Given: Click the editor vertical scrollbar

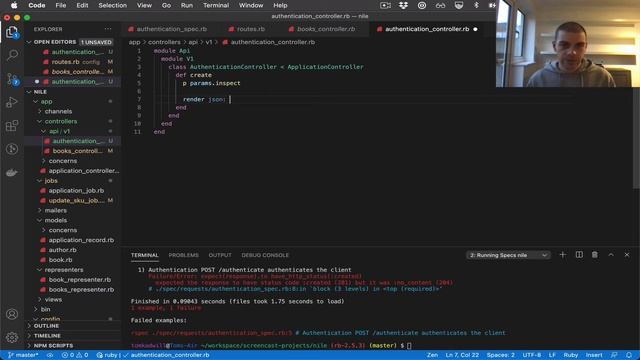Looking at the screenshot, I should 636,137.
